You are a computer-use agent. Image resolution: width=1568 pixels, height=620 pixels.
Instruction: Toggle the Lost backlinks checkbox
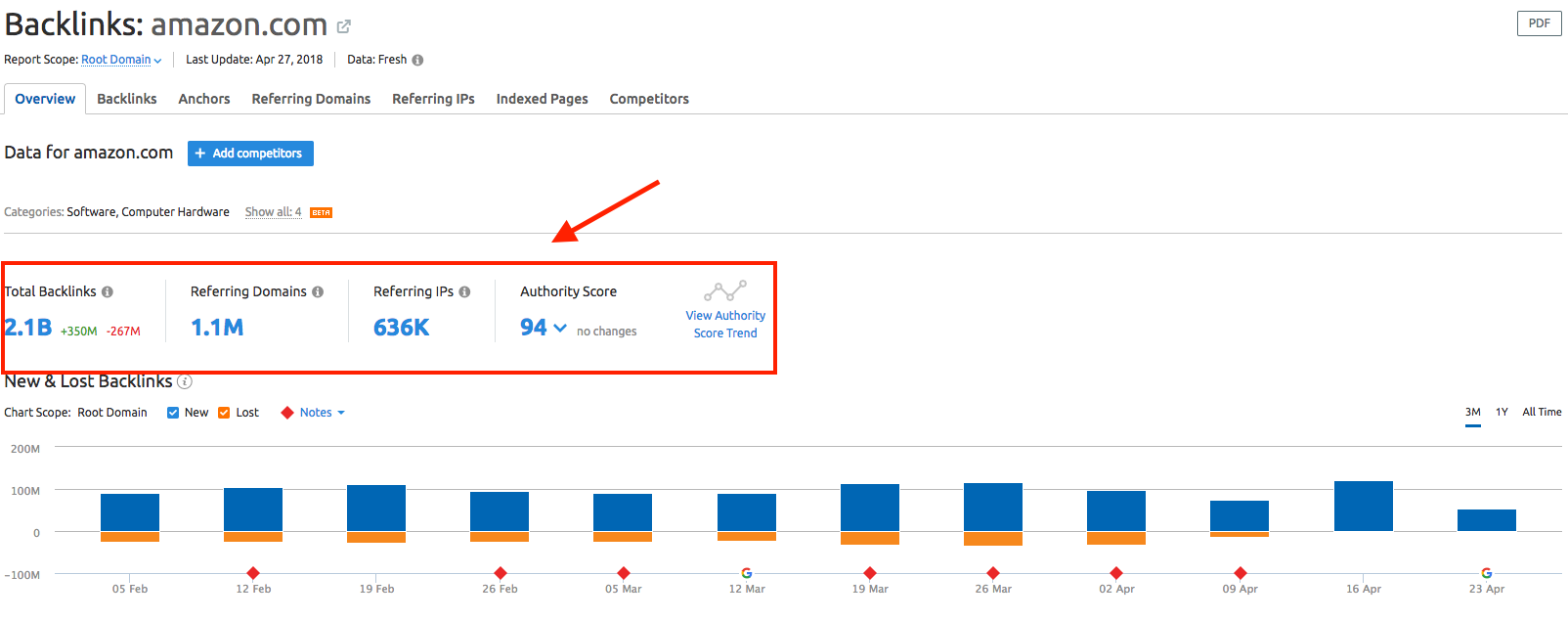tap(224, 413)
